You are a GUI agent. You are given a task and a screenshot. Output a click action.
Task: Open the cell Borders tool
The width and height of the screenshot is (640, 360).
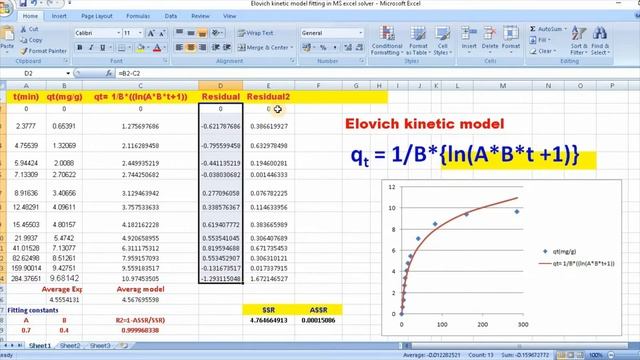(x=122, y=48)
